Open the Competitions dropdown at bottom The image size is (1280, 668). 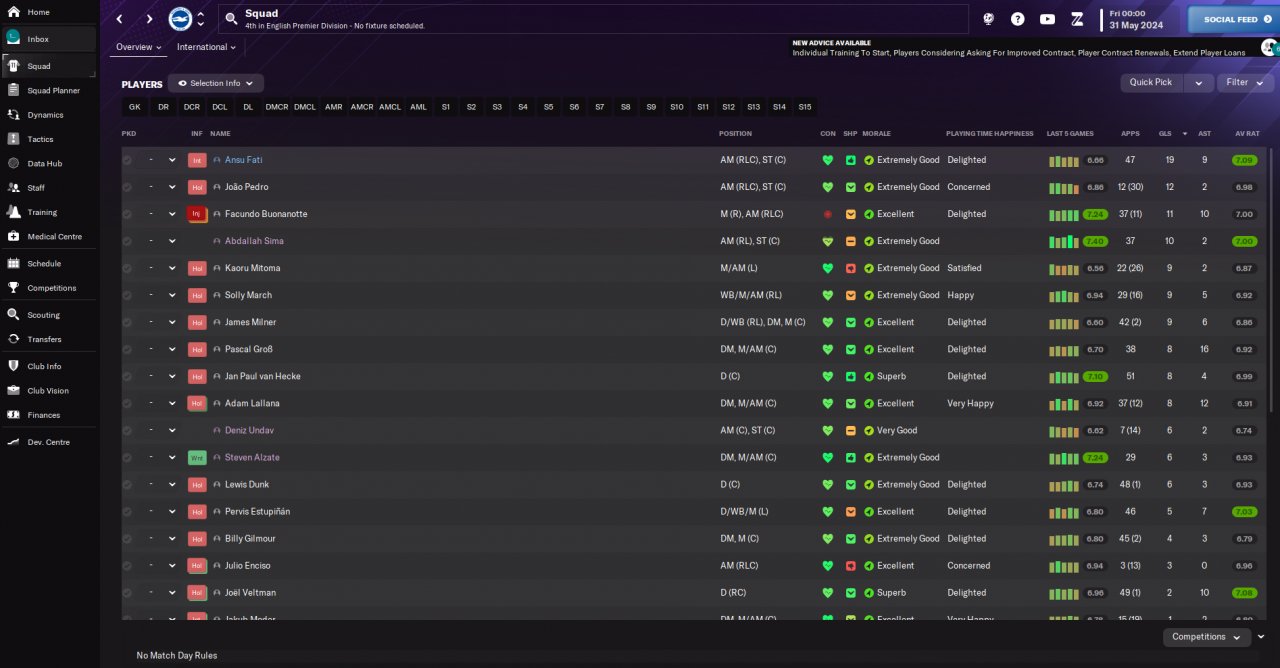1206,637
